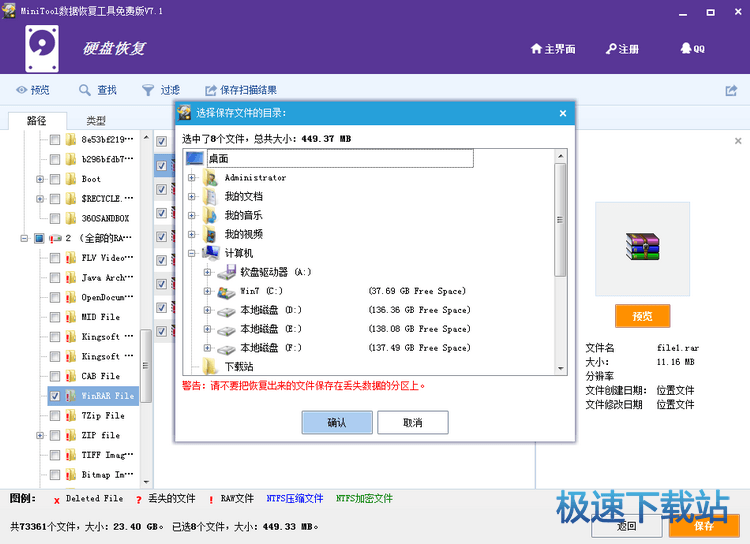The width and height of the screenshot is (750, 544).
Task: Select the Bitmap Im tree item
Action: point(108,474)
